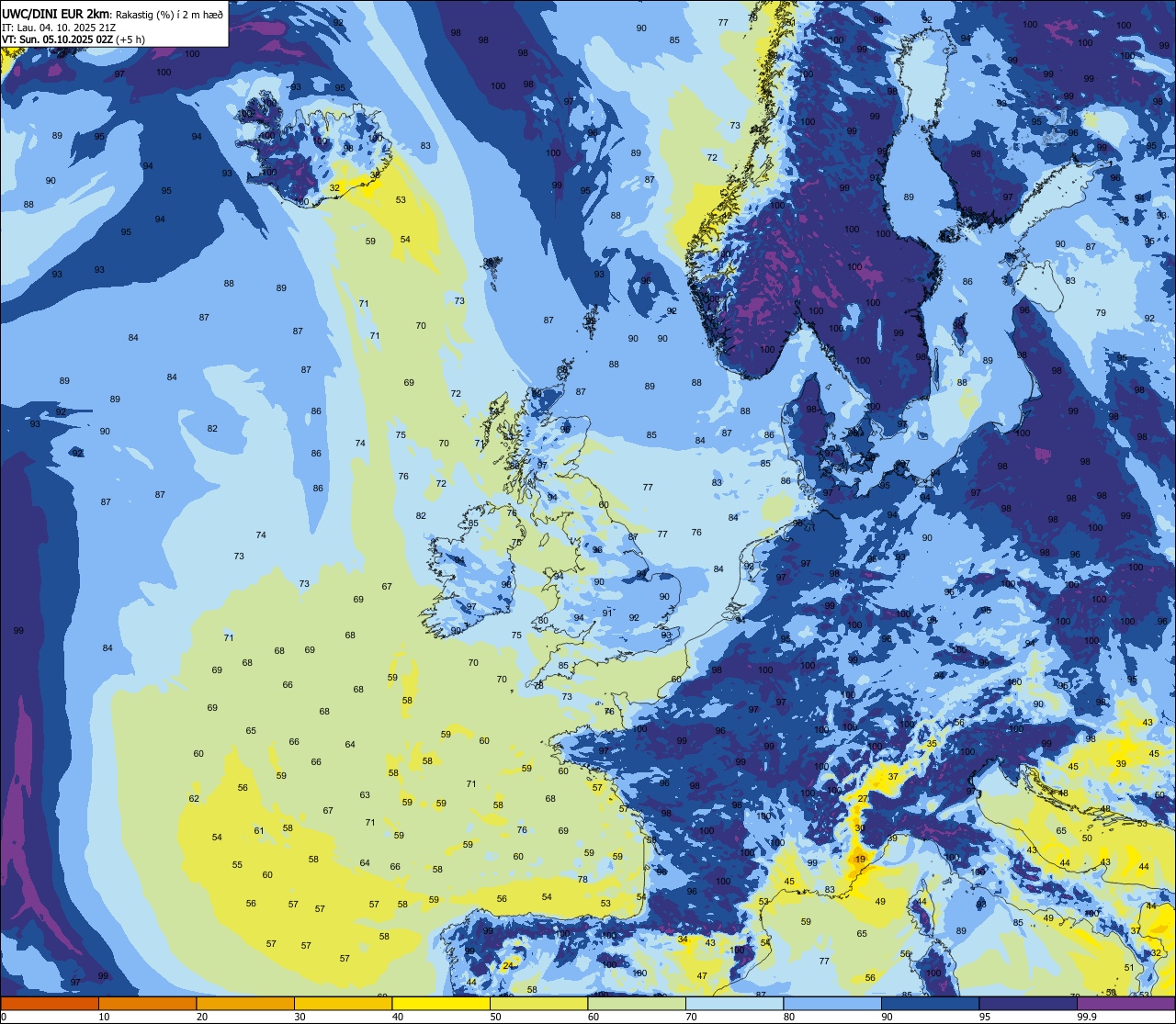
Task: Click the 80–90 medium light blue legend segment
Action: (832, 1003)
